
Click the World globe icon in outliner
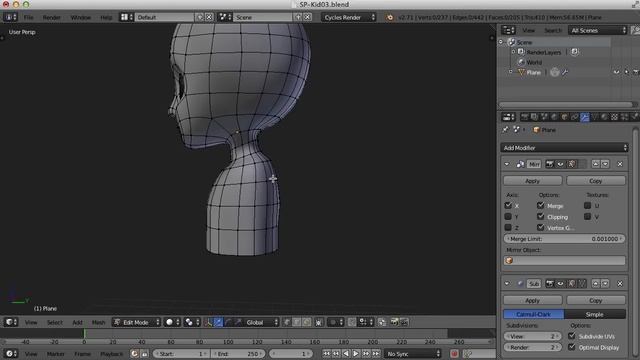(x=521, y=62)
